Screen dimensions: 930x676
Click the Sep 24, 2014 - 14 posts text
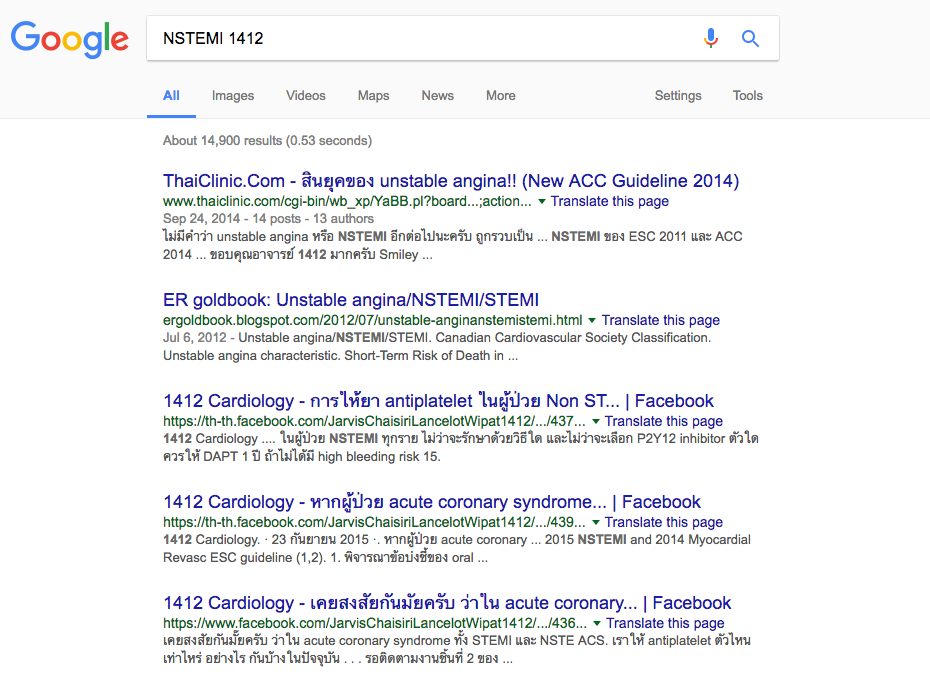268,218
